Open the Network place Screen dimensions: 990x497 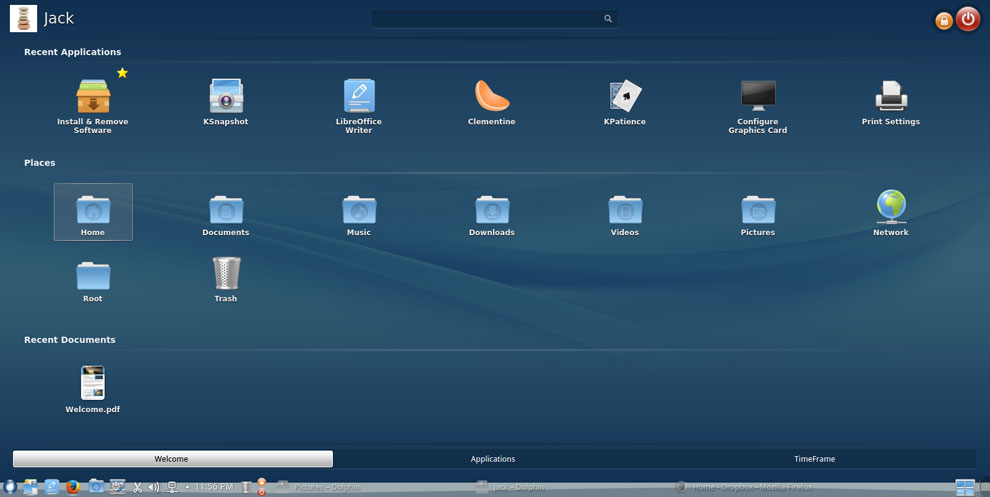pos(891,213)
